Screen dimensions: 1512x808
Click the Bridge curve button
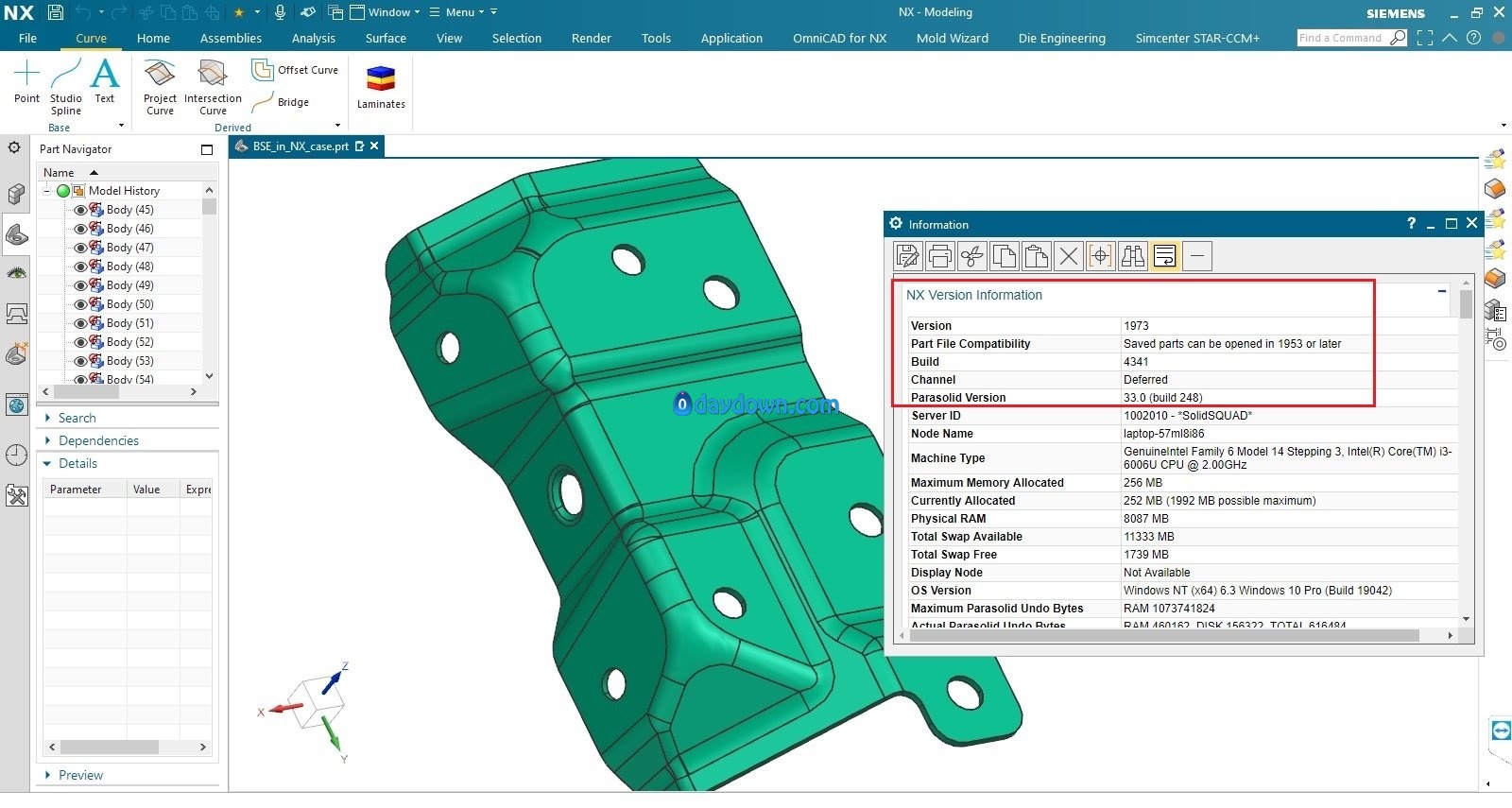pos(282,102)
